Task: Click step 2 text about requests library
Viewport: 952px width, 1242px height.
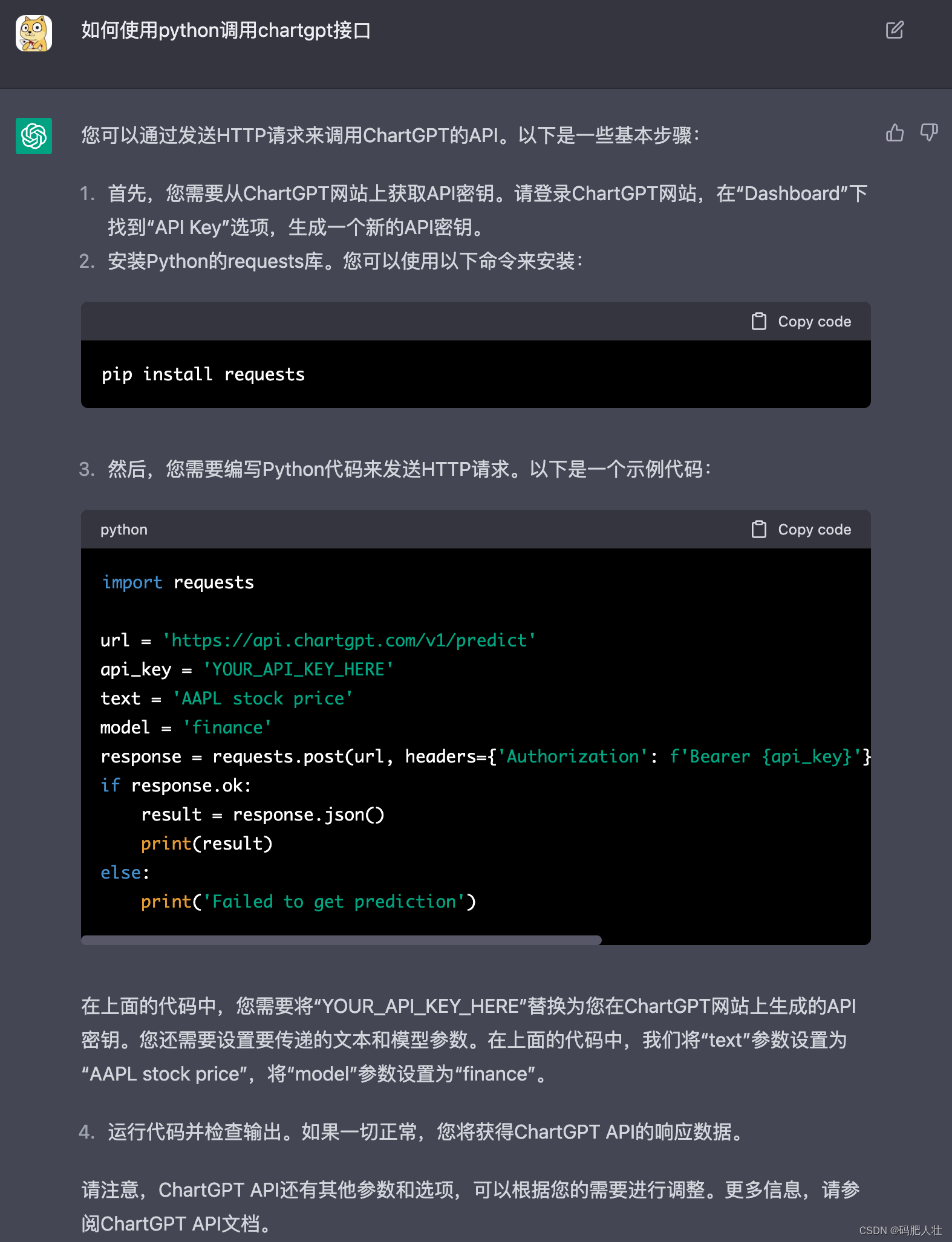Action: [345, 261]
